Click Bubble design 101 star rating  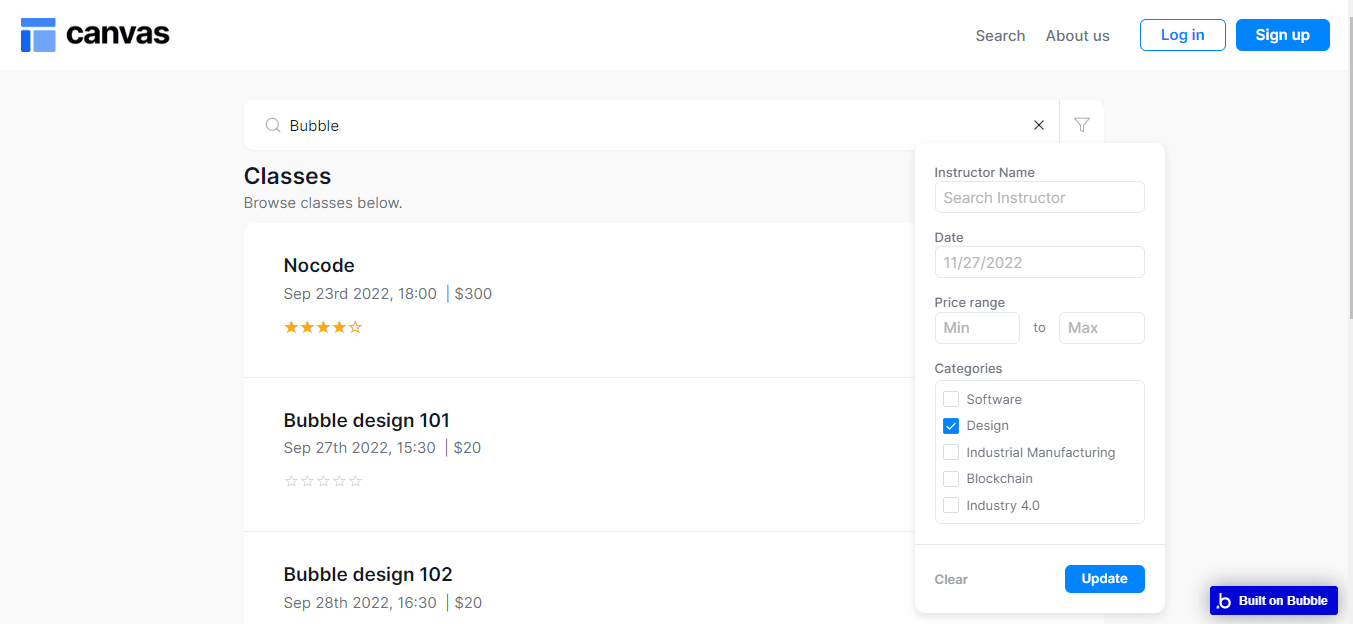pos(323,481)
